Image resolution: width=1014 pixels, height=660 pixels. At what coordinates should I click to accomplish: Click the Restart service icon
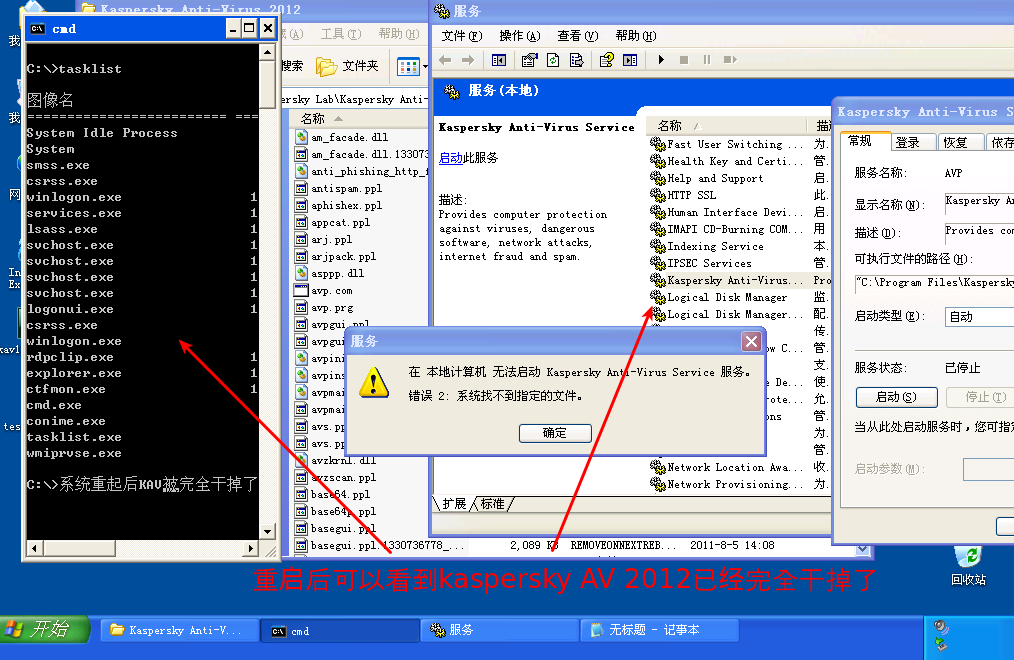(730, 60)
